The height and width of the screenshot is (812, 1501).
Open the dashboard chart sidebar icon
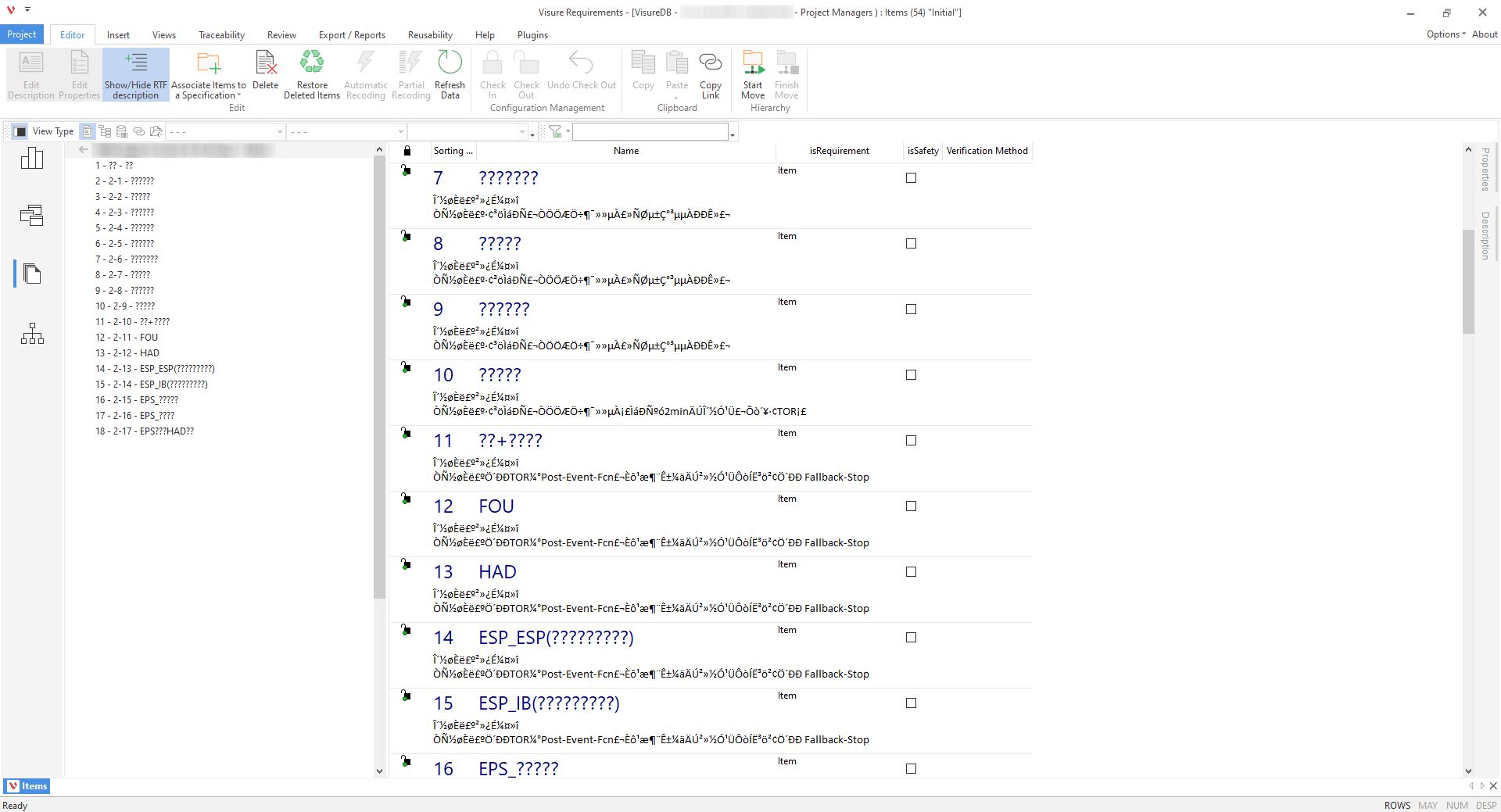[32, 158]
